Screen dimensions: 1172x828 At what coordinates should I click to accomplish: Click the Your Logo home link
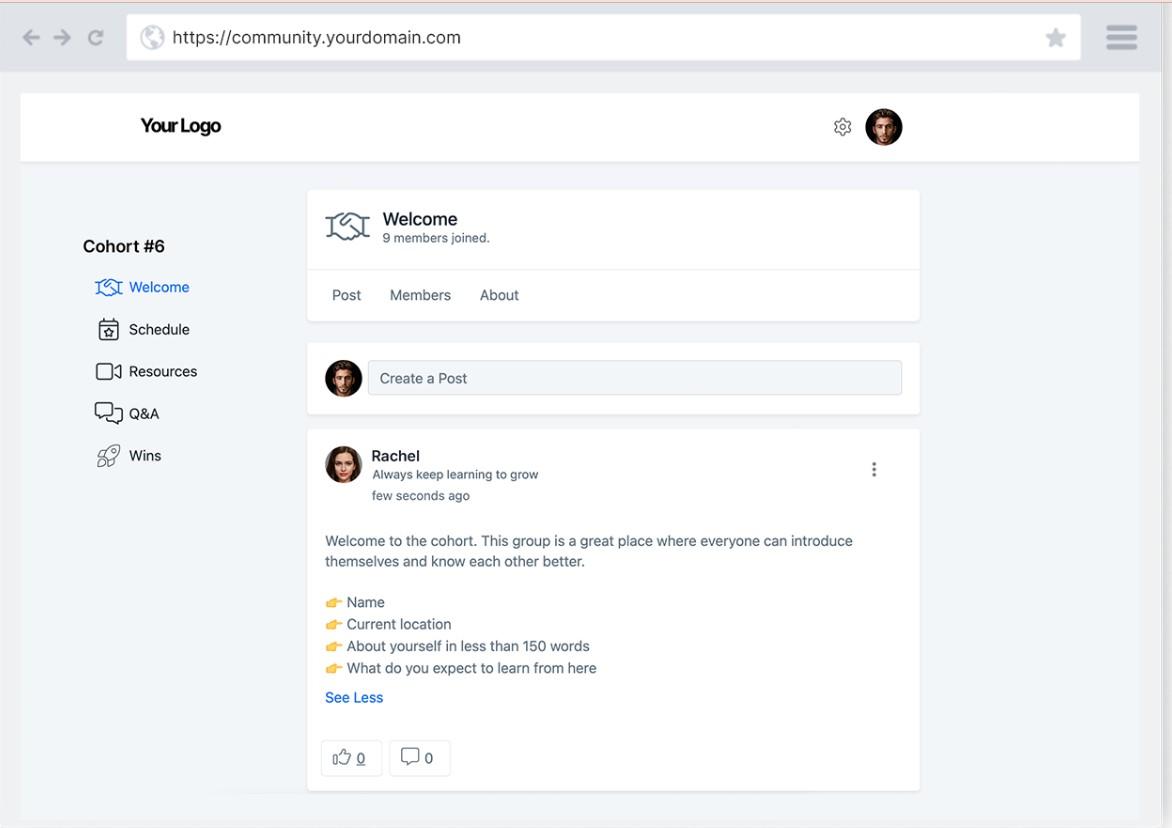[180, 126]
